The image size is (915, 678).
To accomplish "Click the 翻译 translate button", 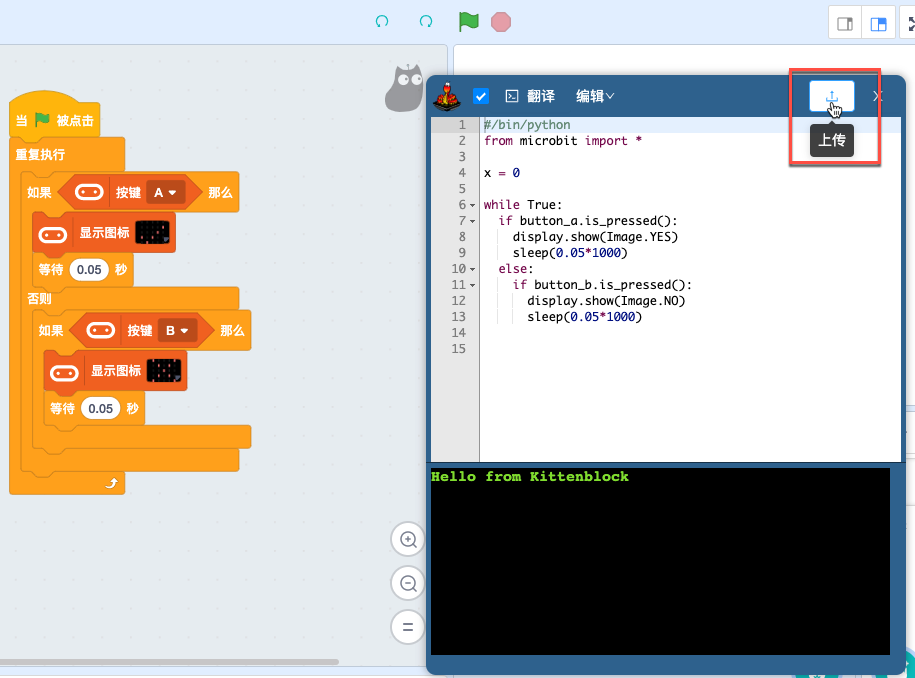I will tap(530, 96).
